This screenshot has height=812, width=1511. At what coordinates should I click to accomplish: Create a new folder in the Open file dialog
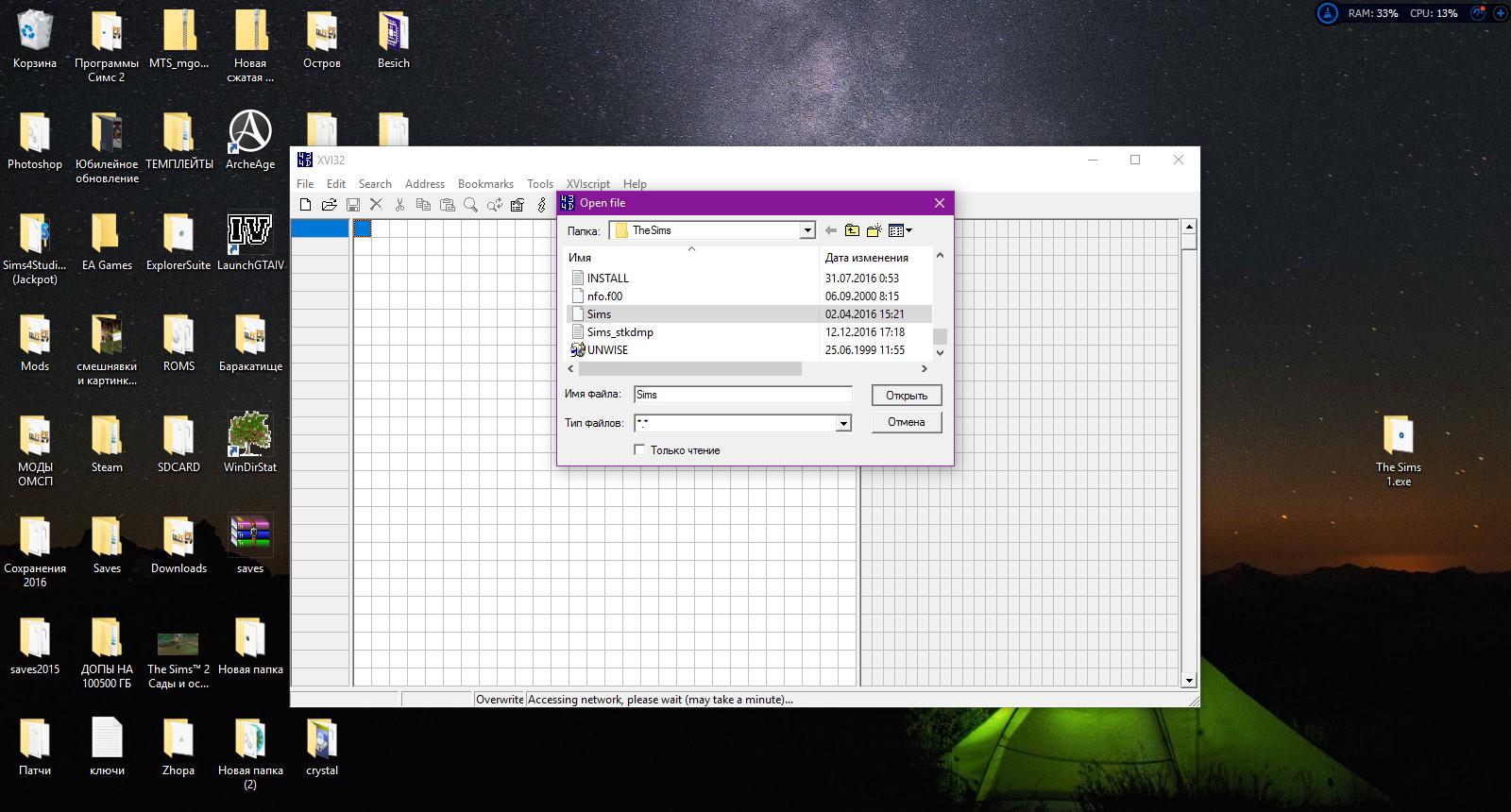pos(874,230)
